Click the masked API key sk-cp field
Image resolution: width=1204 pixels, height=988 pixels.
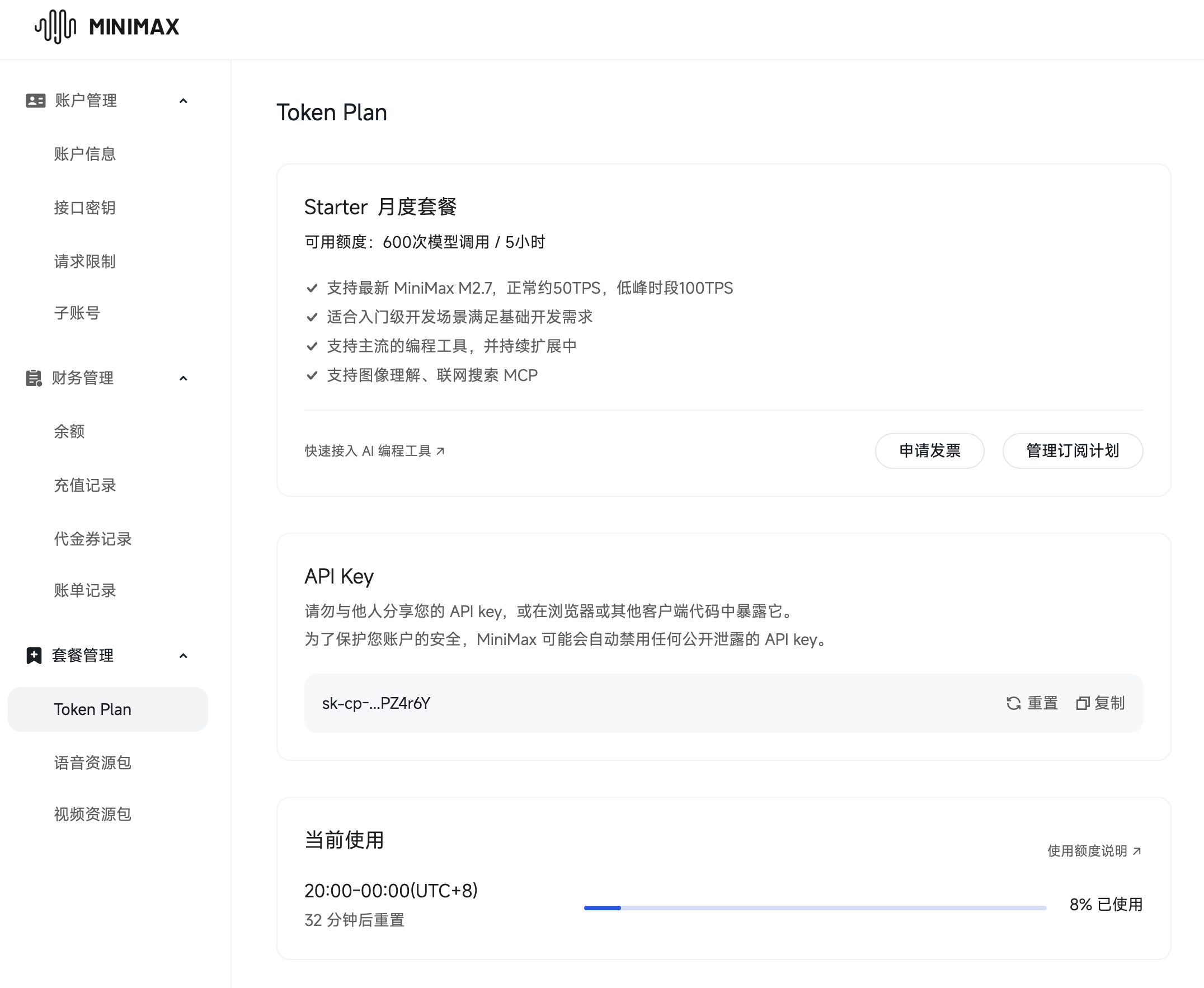click(376, 703)
